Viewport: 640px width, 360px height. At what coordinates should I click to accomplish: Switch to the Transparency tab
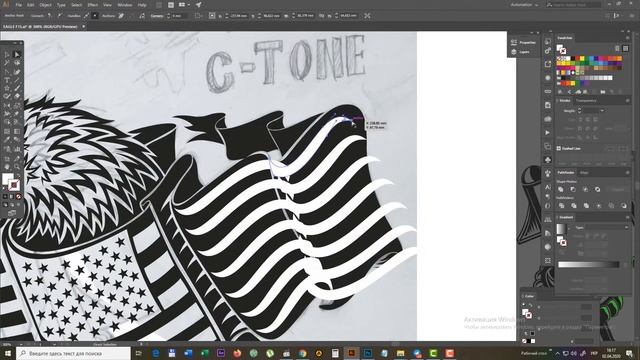(x=586, y=100)
